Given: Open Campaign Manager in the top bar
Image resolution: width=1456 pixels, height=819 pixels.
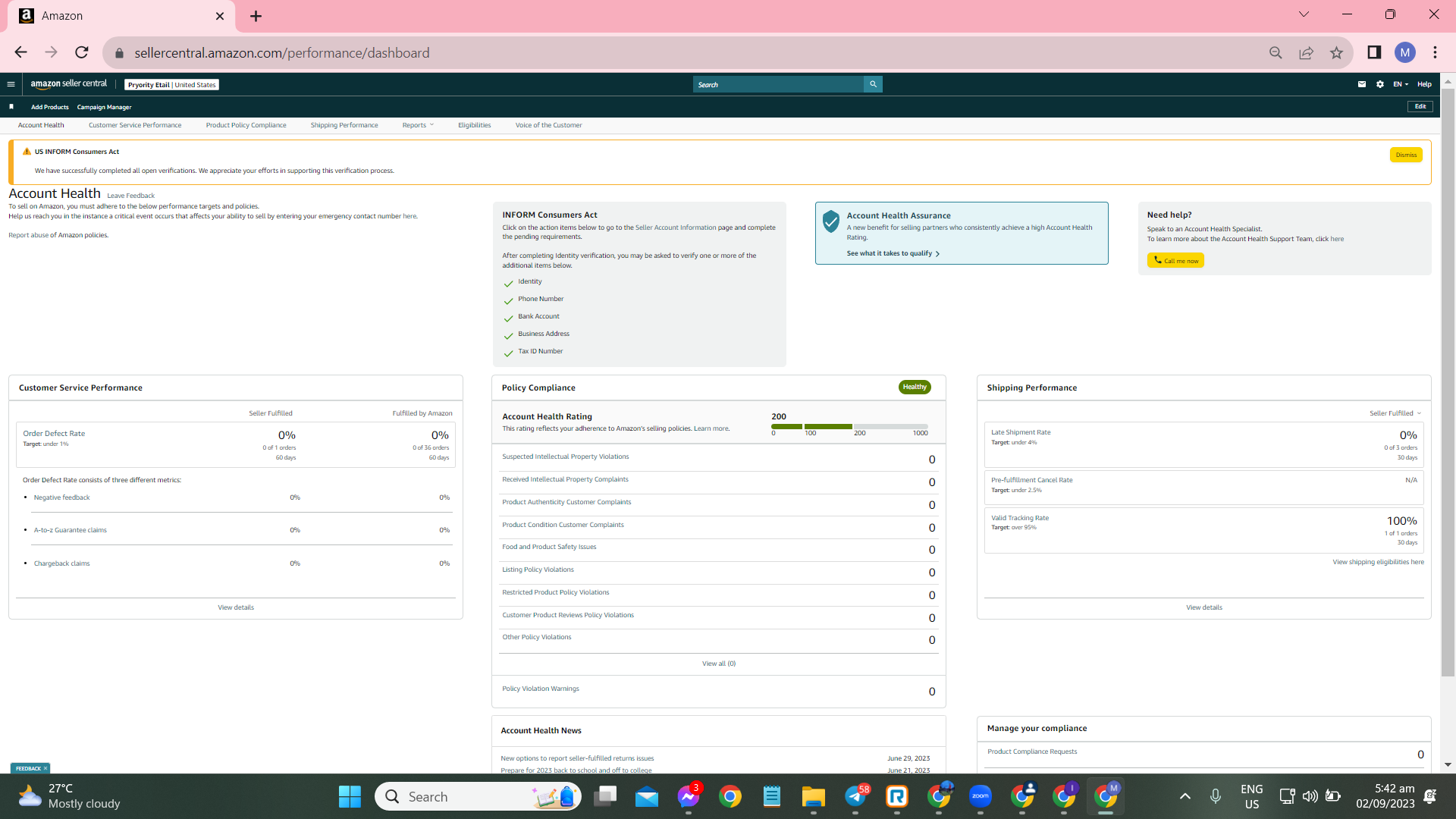Looking at the screenshot, I should pos(104,107).
